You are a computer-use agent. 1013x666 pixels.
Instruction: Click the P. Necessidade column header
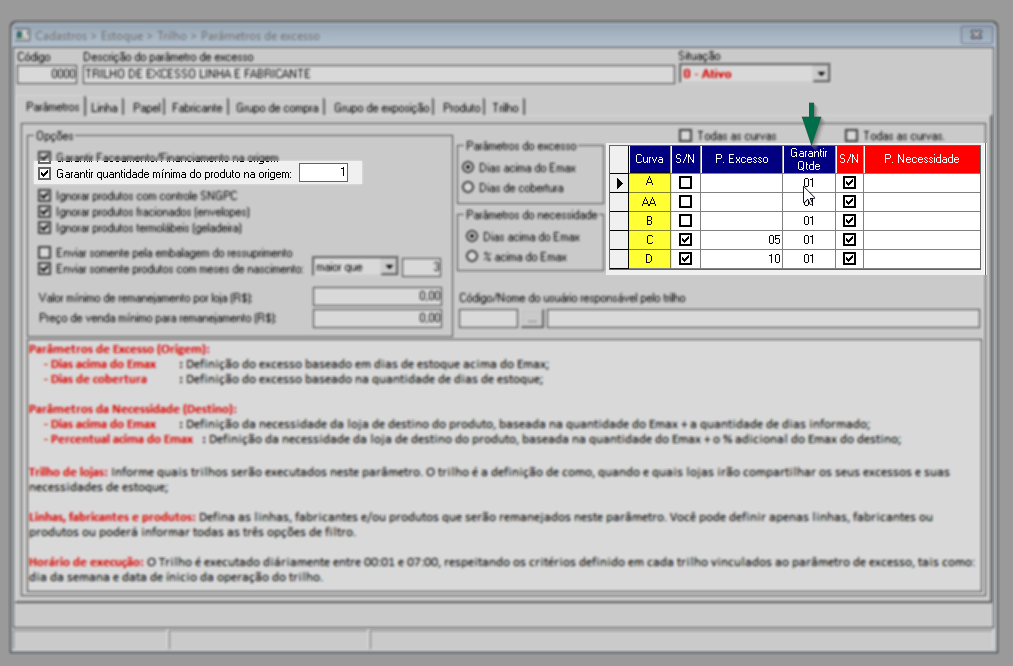click(x=922, y=159)
